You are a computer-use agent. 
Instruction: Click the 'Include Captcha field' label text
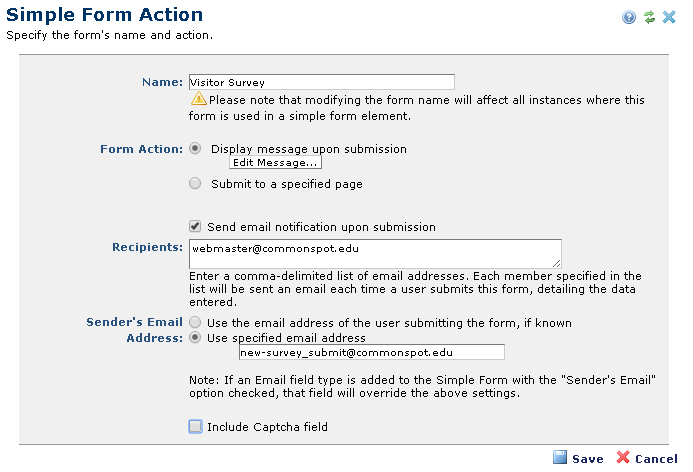click(267, 427)
